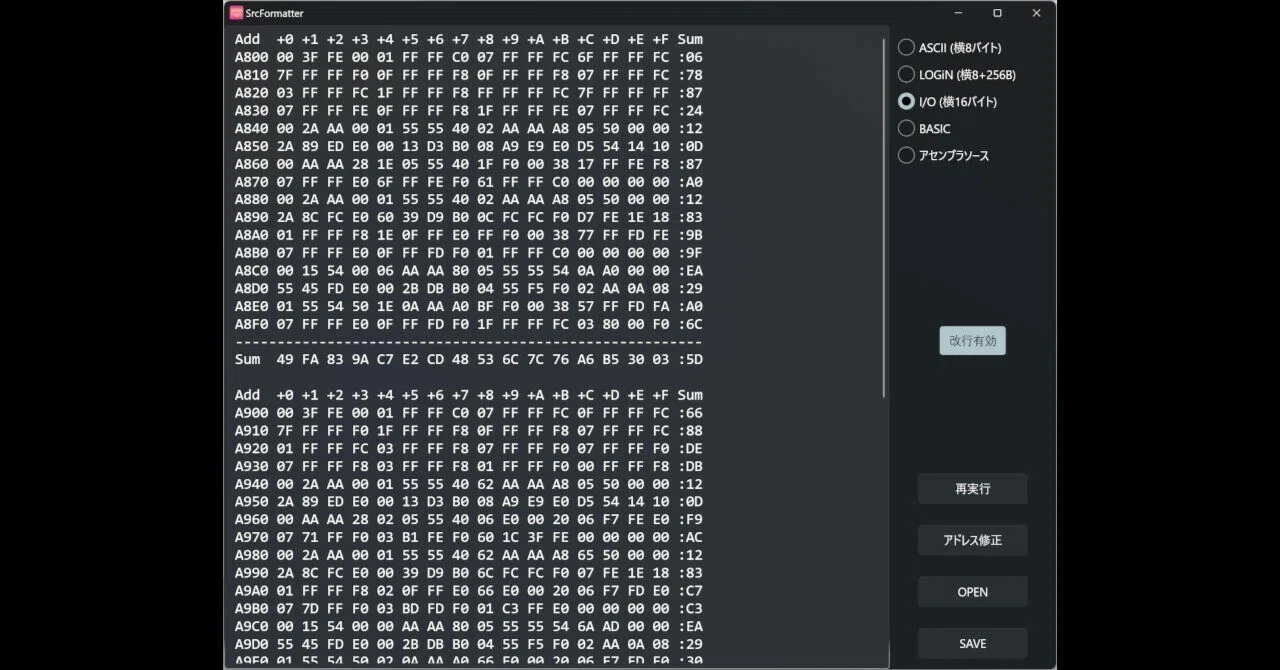
Task: Click the row at address A8F0
Action: pos(469,324)
